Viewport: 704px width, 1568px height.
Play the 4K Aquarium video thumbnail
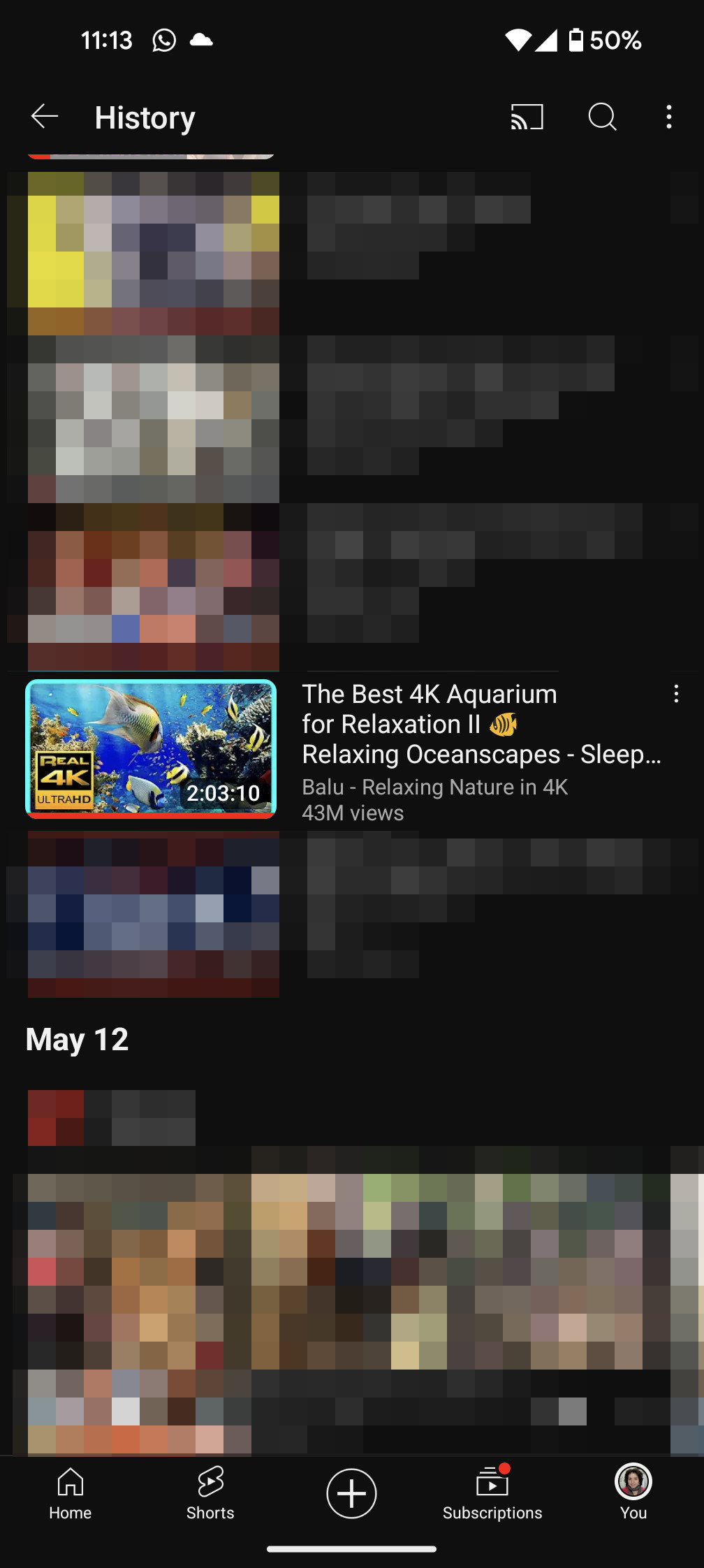click(x=151, y=748)
